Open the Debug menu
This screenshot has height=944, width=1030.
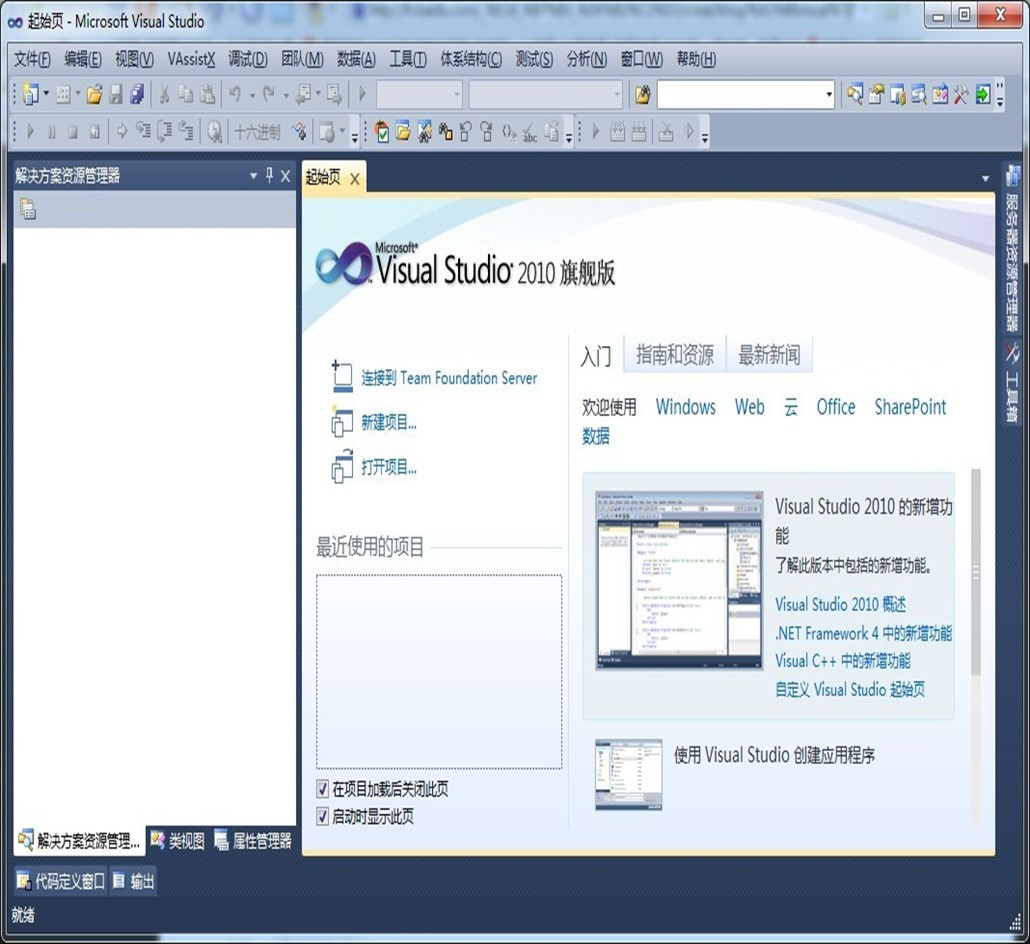248,59
